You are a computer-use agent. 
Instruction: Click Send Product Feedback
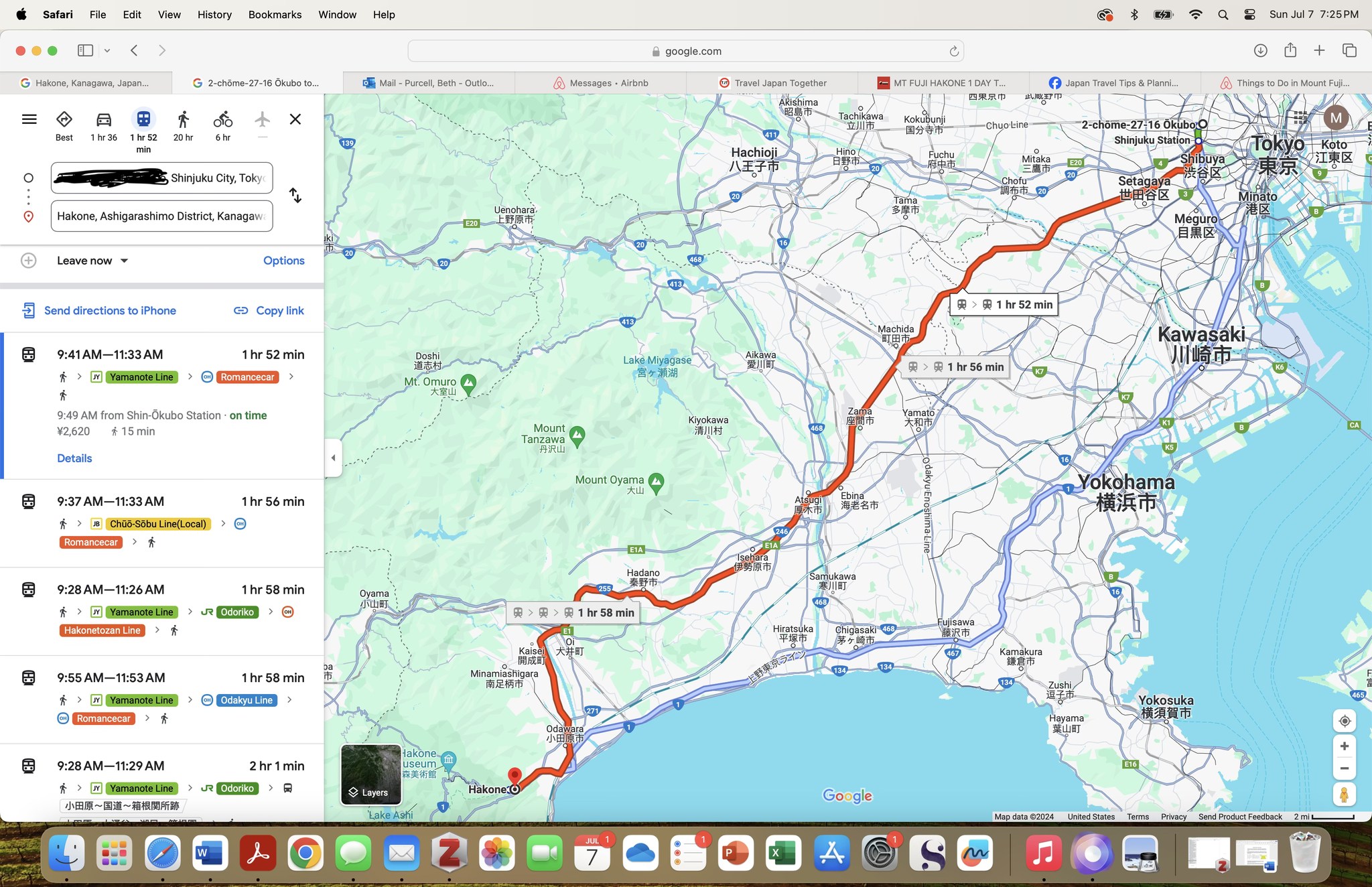(1240, 817)
